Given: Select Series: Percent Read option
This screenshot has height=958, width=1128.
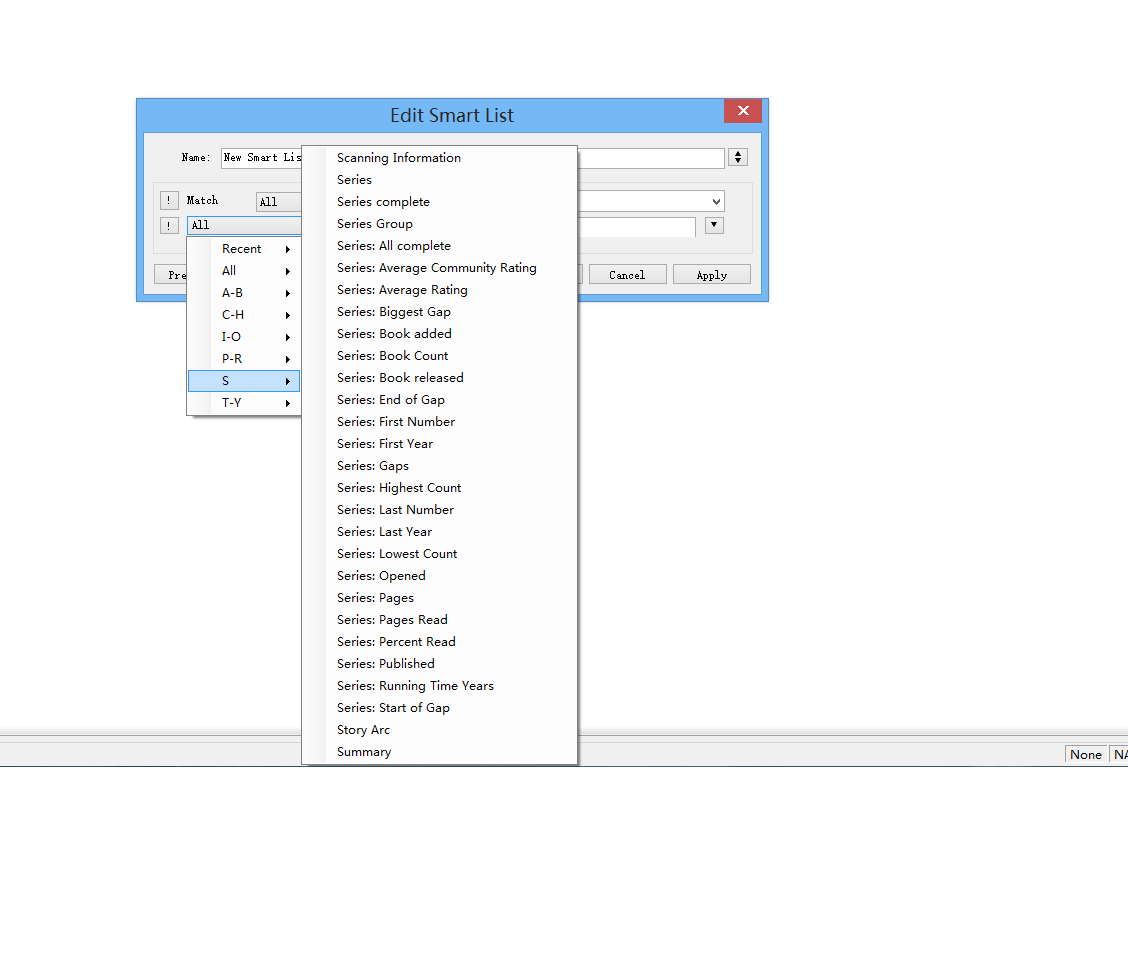Looking at the screenshot, I should click(x=396, y=642).
